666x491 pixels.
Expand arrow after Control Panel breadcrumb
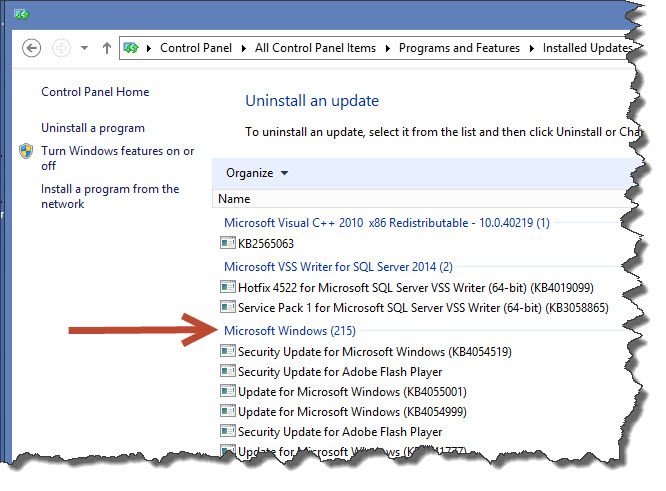click(244, 48)
